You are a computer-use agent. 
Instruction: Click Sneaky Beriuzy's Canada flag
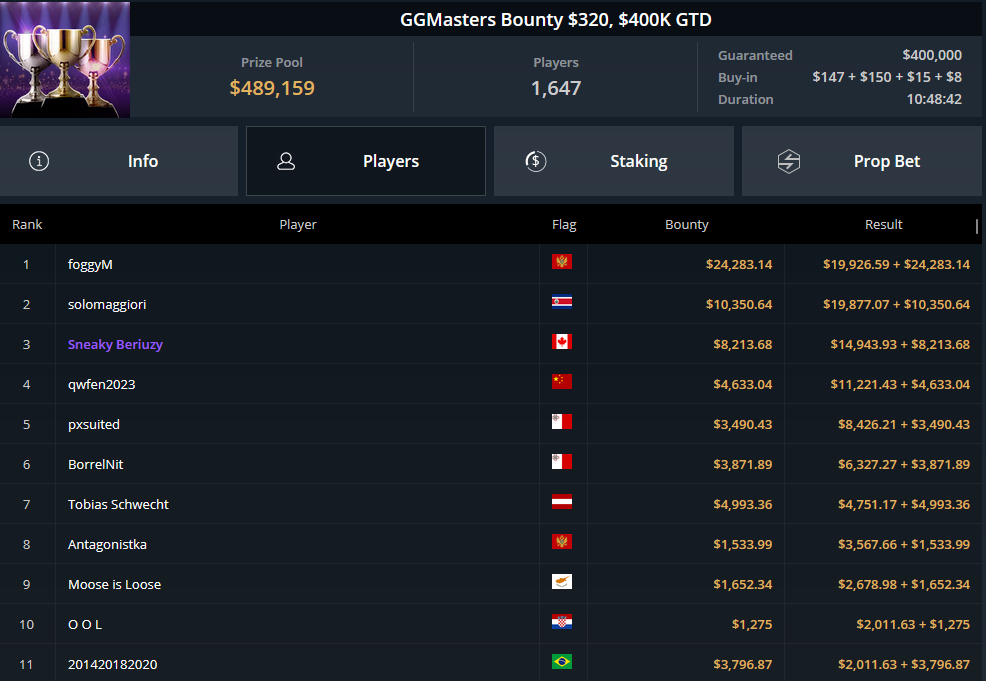coord(562,341)
